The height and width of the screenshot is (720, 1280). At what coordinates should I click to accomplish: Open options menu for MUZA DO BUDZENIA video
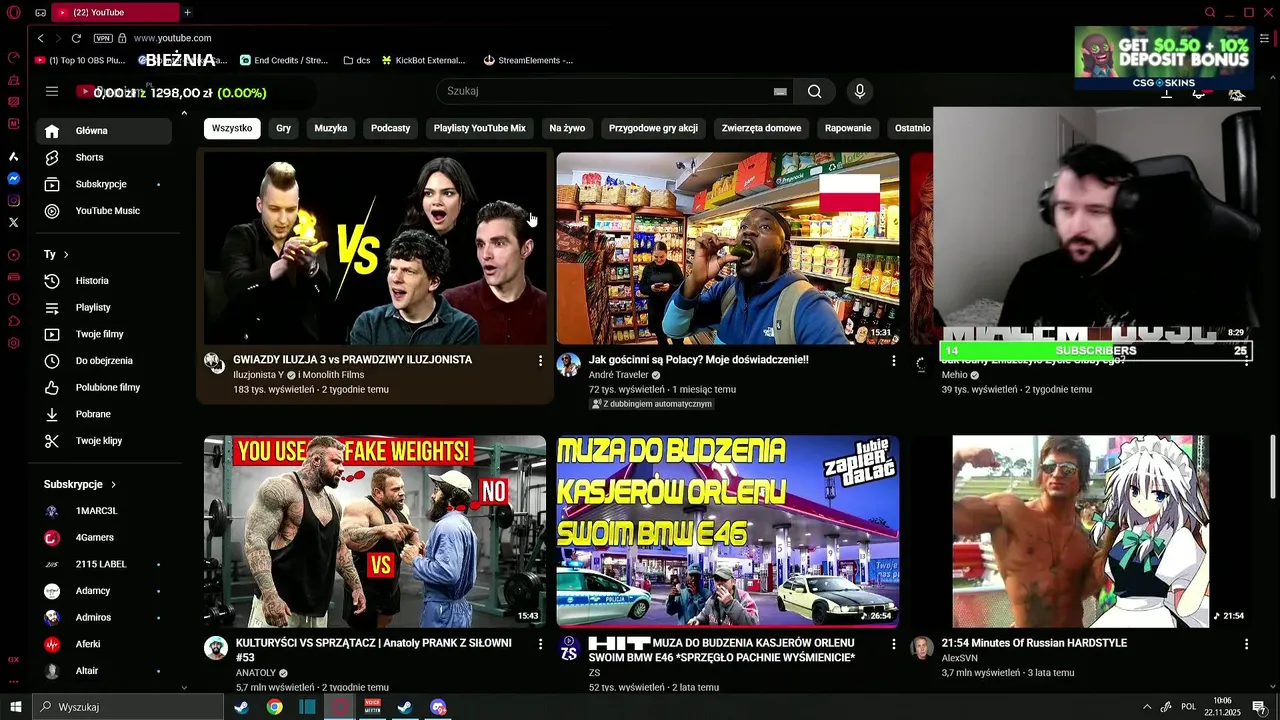893,644
